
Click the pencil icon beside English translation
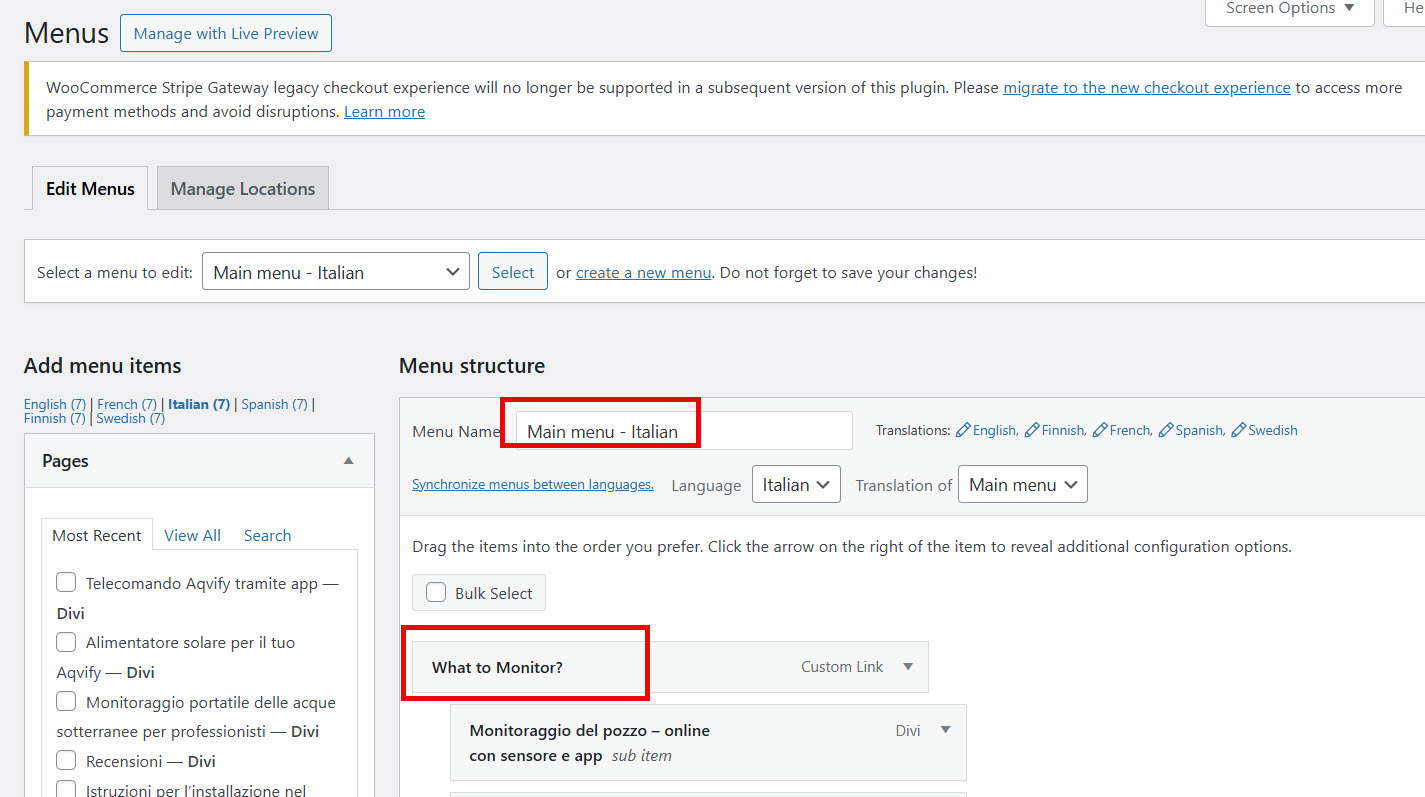point(963,430)
